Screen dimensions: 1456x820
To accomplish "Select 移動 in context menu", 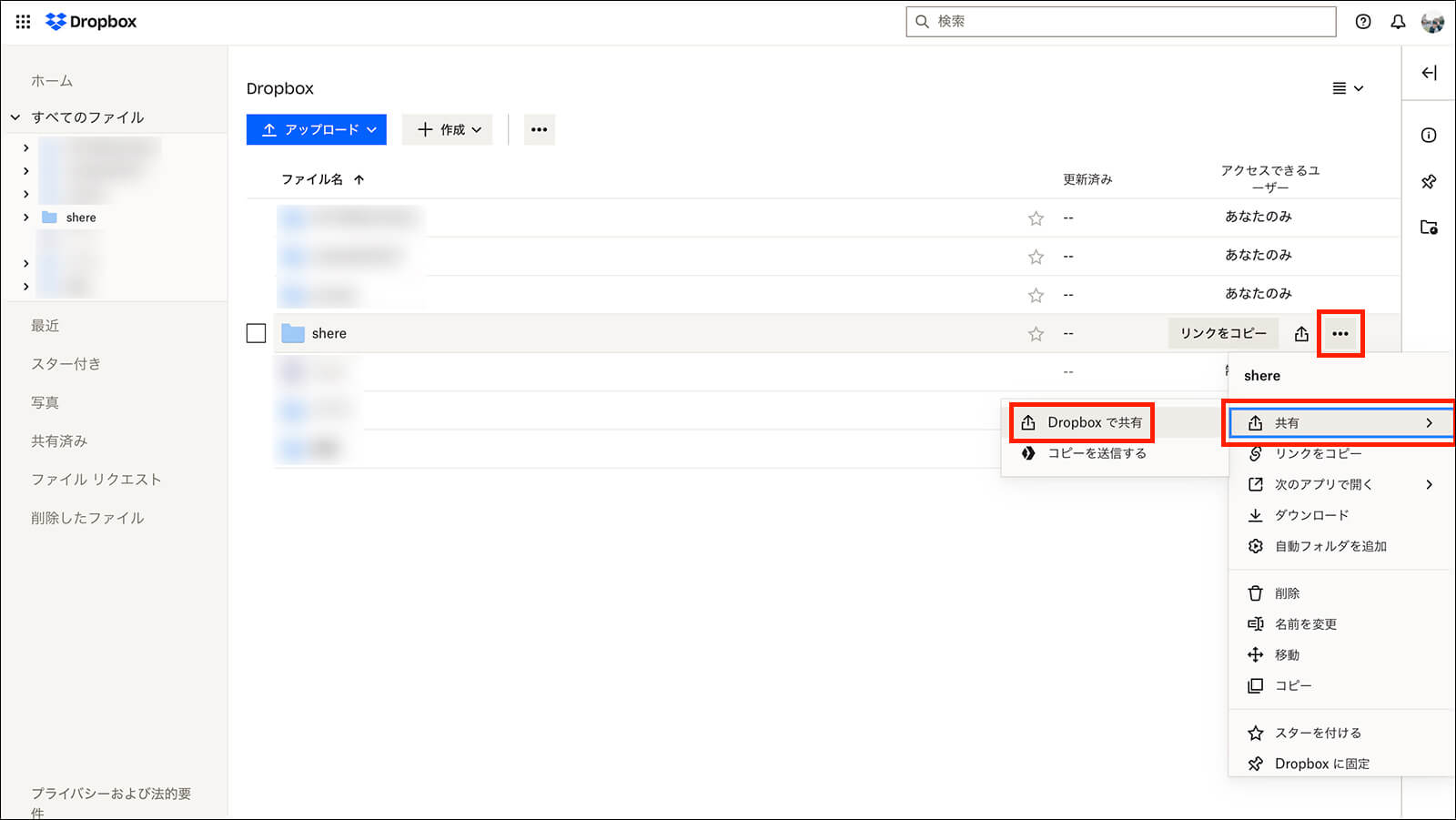I will 1341,655.
